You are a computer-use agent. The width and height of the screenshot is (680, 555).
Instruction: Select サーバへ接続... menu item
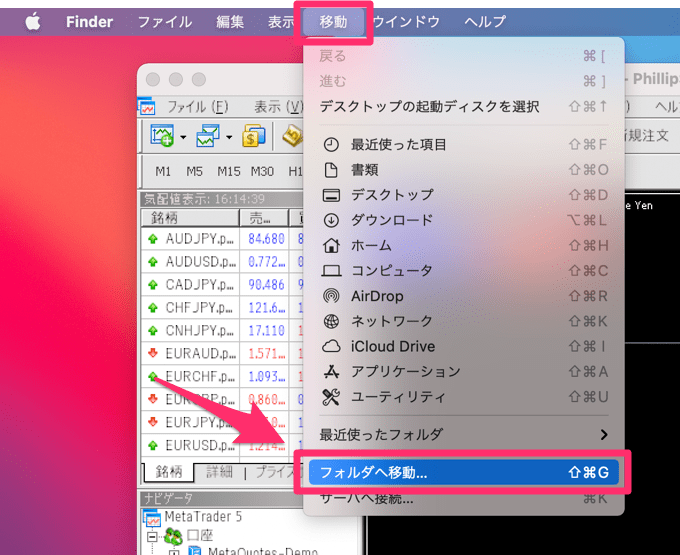[464, 499]
